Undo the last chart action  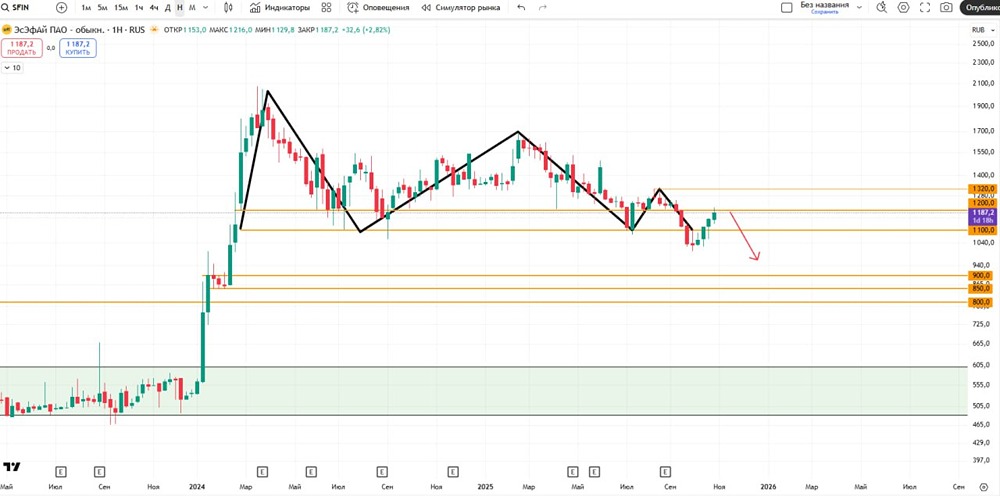pos(522,8)
